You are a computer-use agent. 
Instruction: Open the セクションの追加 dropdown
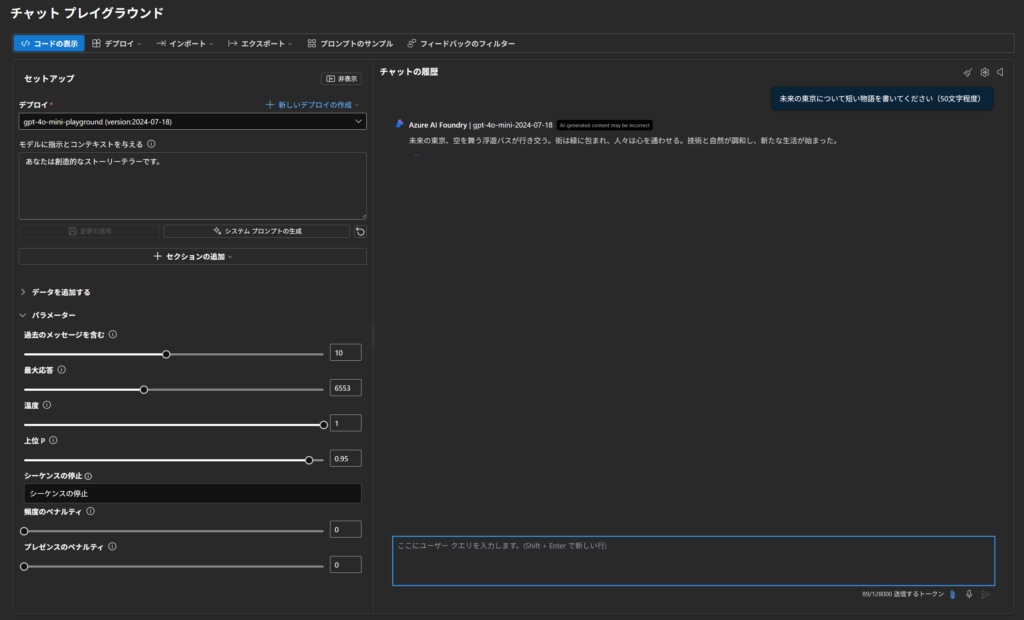[192, 257]
